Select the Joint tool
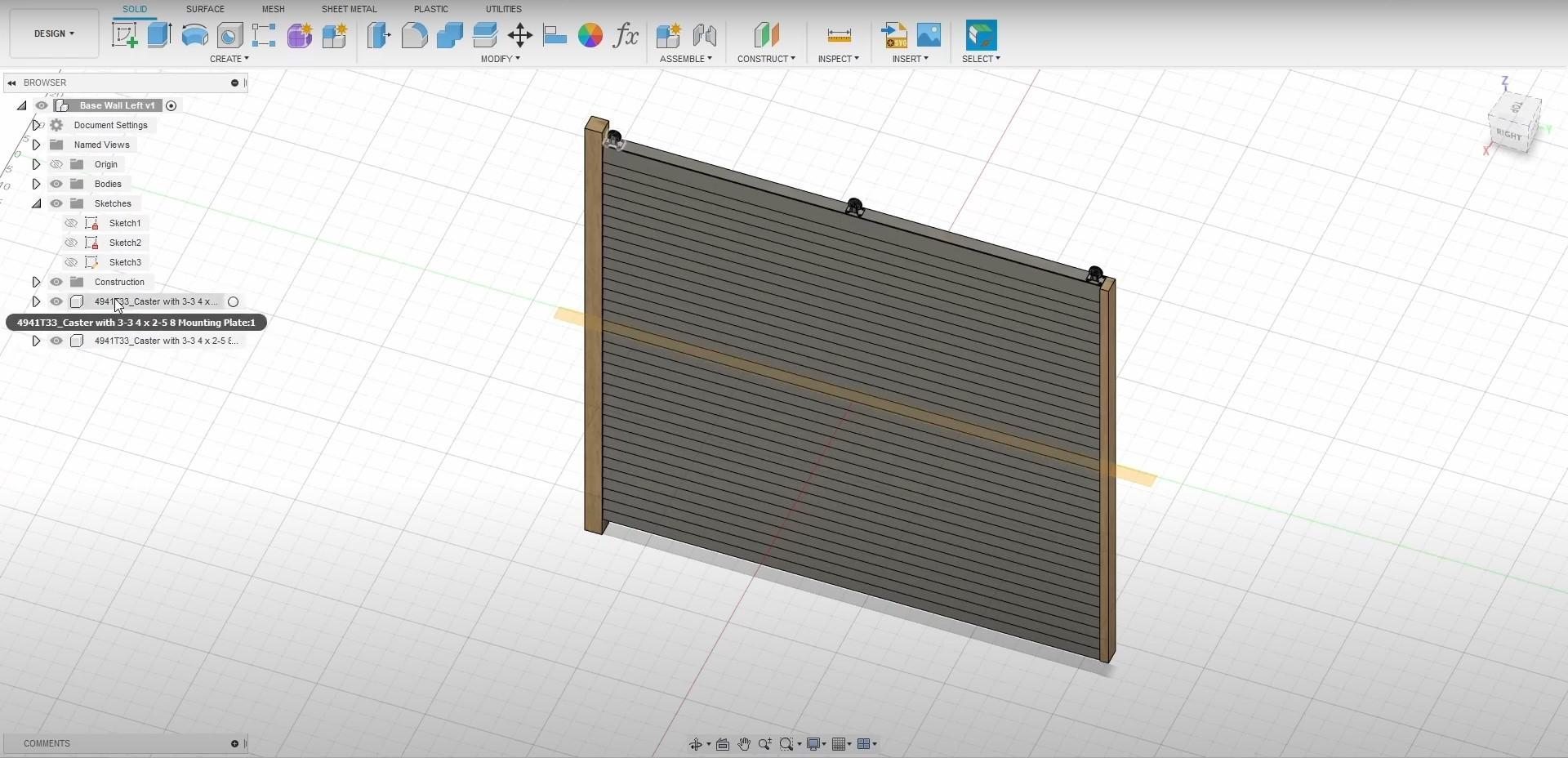This screenshot has width=1568, height=758. coord(704,35)
